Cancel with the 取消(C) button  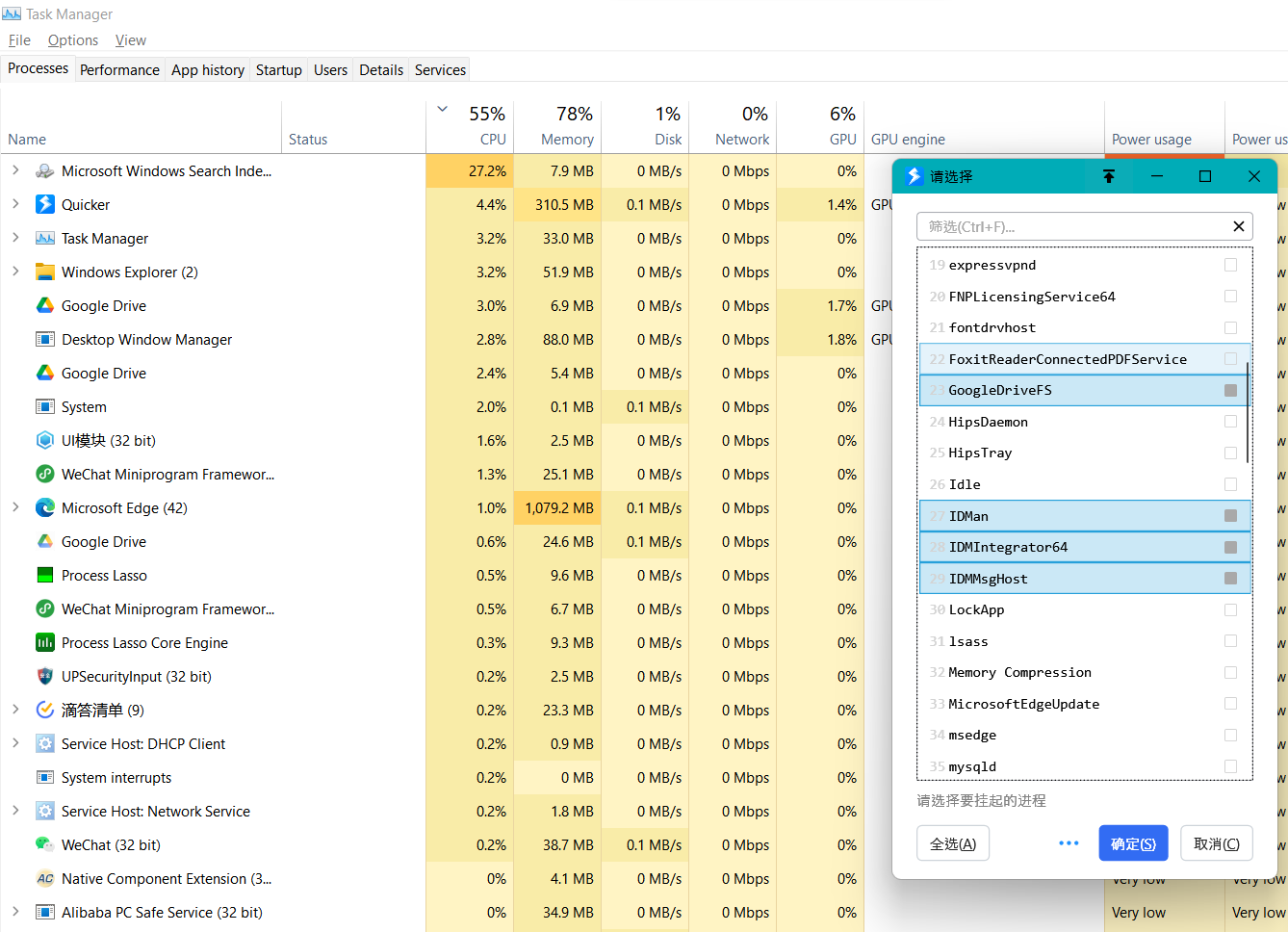(x=1217, y=843)
